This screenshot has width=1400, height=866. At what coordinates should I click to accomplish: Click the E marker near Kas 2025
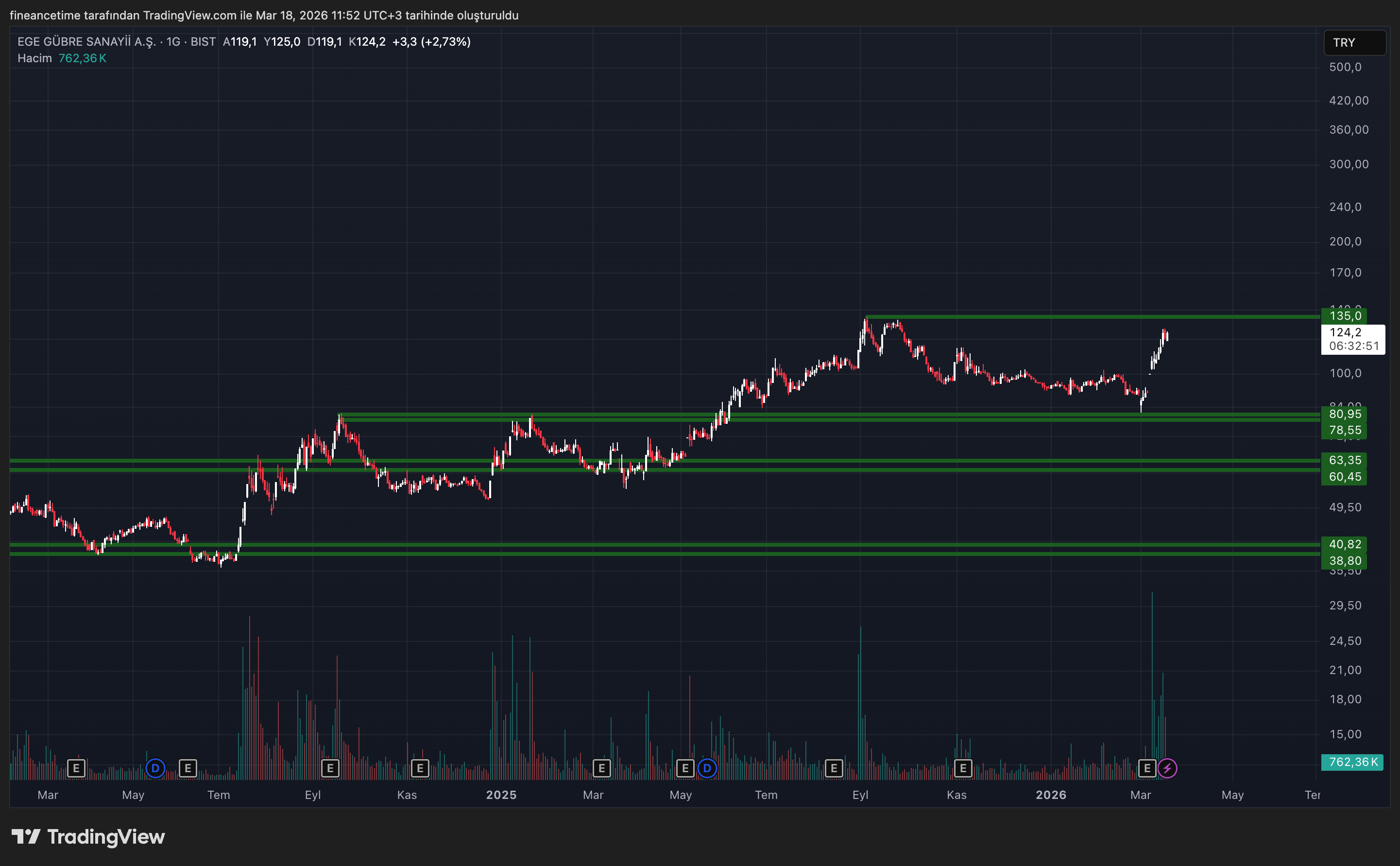coord(963,768)
